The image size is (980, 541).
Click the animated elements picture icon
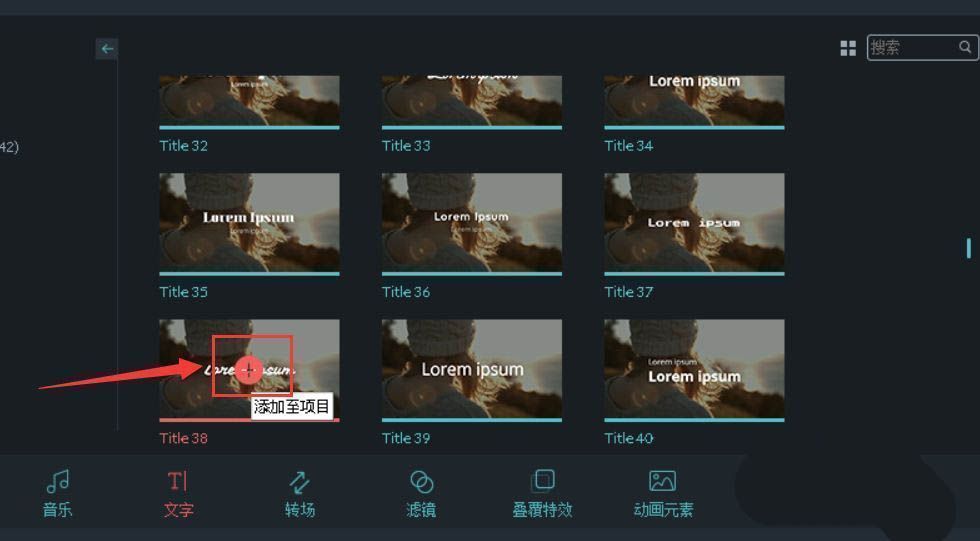[662, 481]
